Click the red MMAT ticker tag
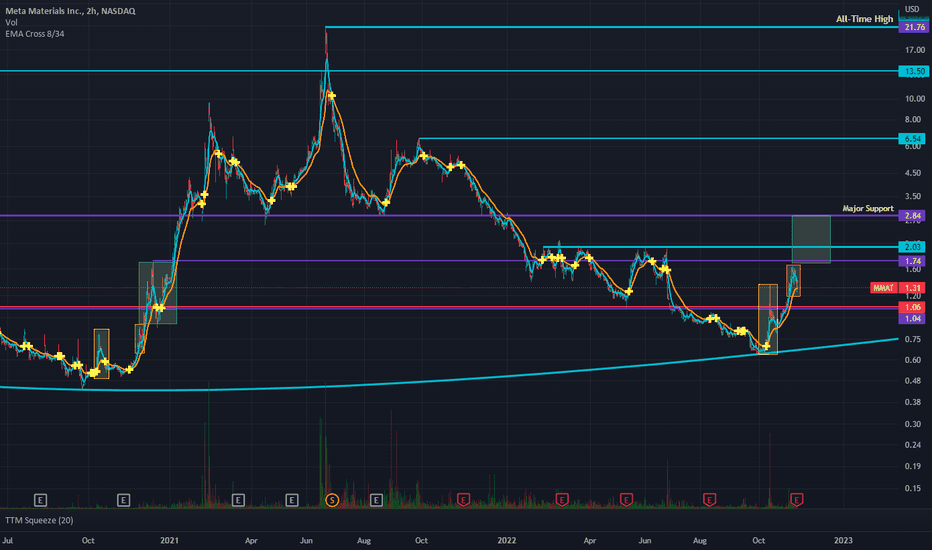Image resolution: width=932 pixels, height=550 pixels. (x=883, y=288)
